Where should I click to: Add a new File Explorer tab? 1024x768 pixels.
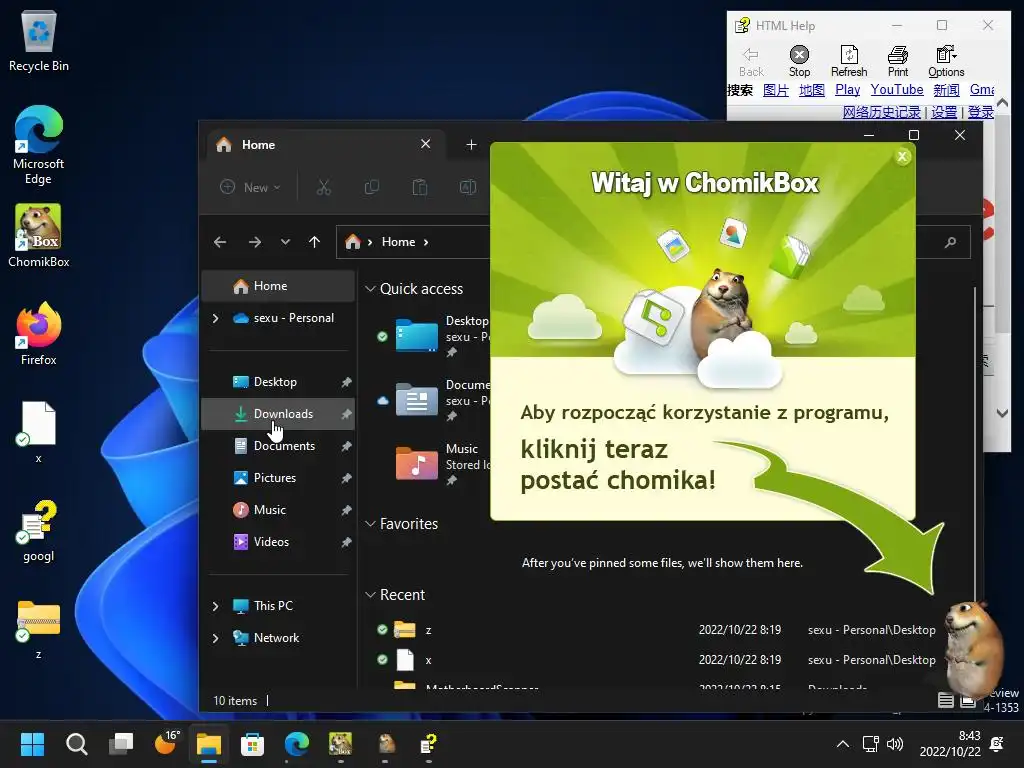click(472, 144)
